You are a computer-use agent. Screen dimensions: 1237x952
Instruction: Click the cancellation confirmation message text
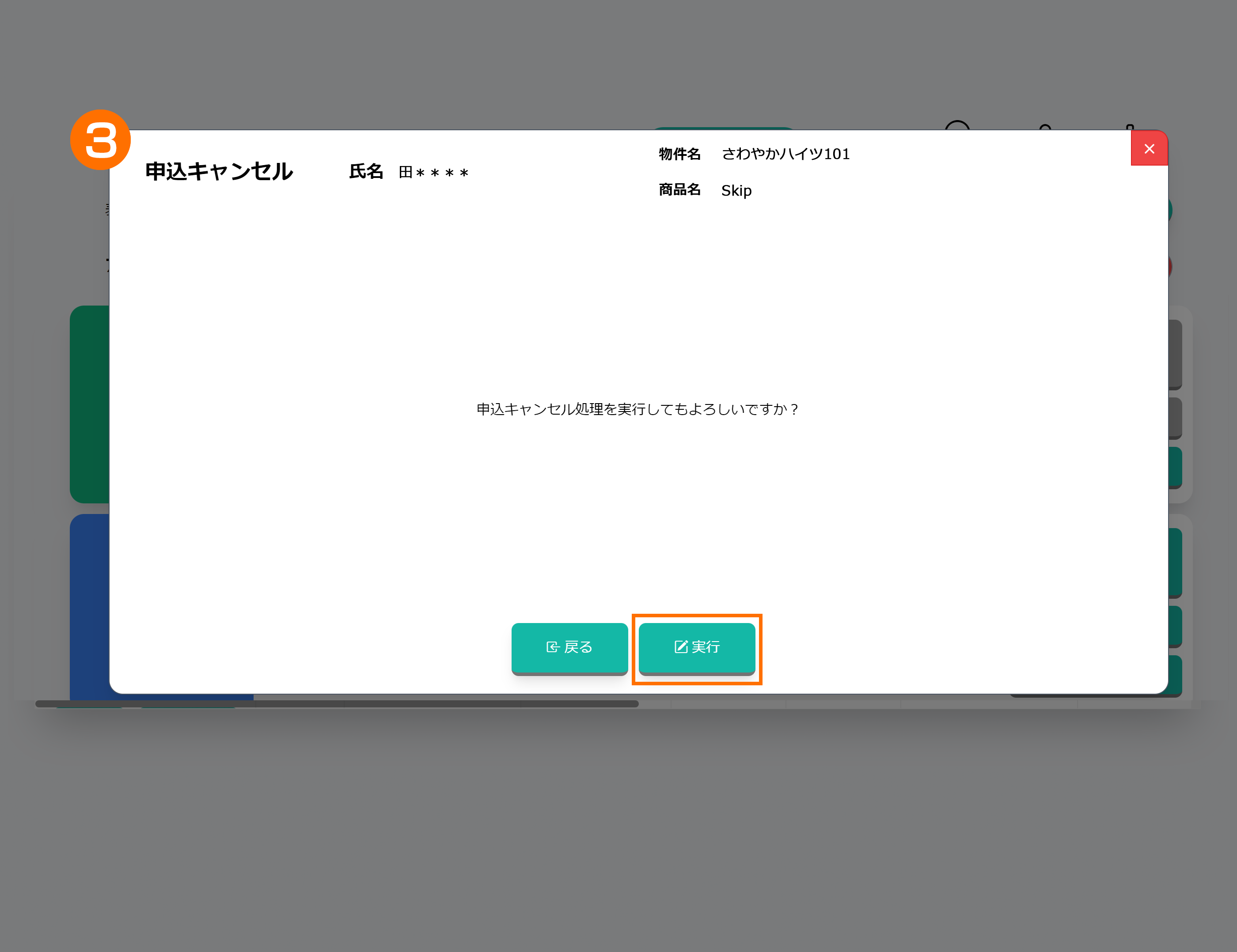click(637, 409)
